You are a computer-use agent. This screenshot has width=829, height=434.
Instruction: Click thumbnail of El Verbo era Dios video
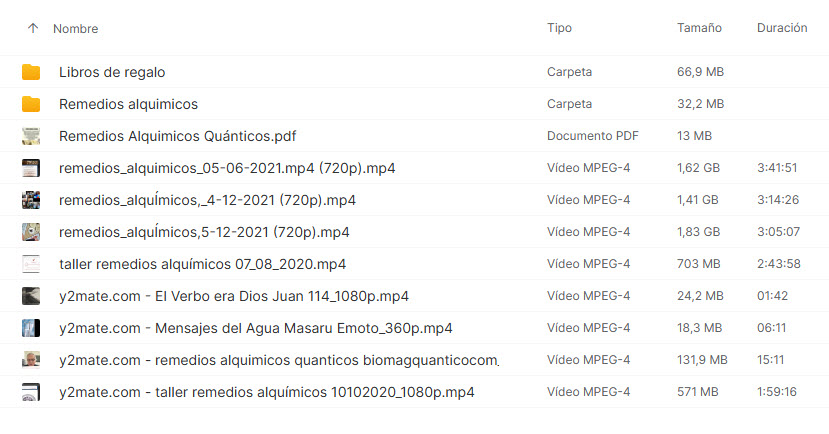(x=31, y=296)
